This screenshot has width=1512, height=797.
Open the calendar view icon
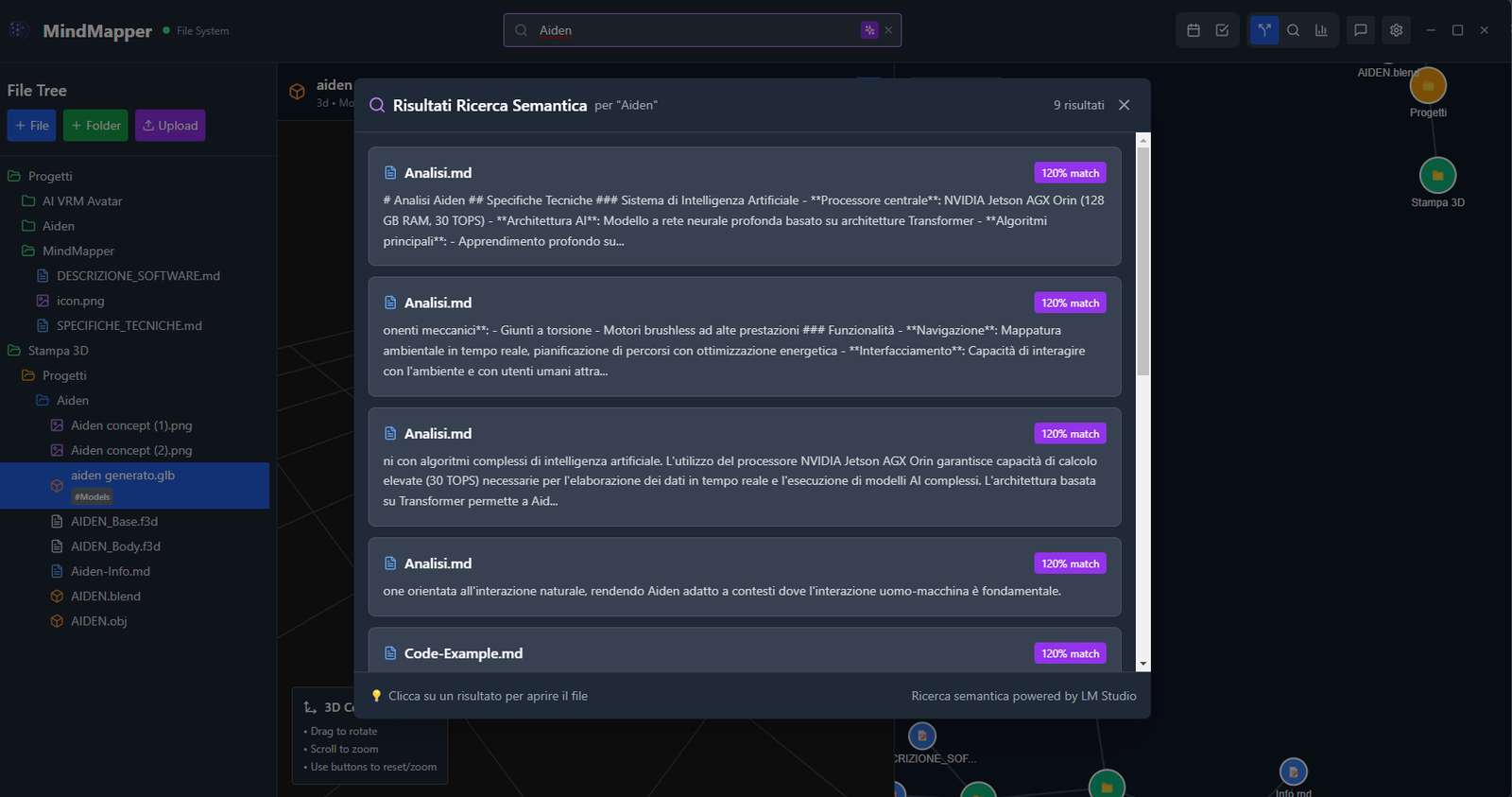coord(1194,30)
